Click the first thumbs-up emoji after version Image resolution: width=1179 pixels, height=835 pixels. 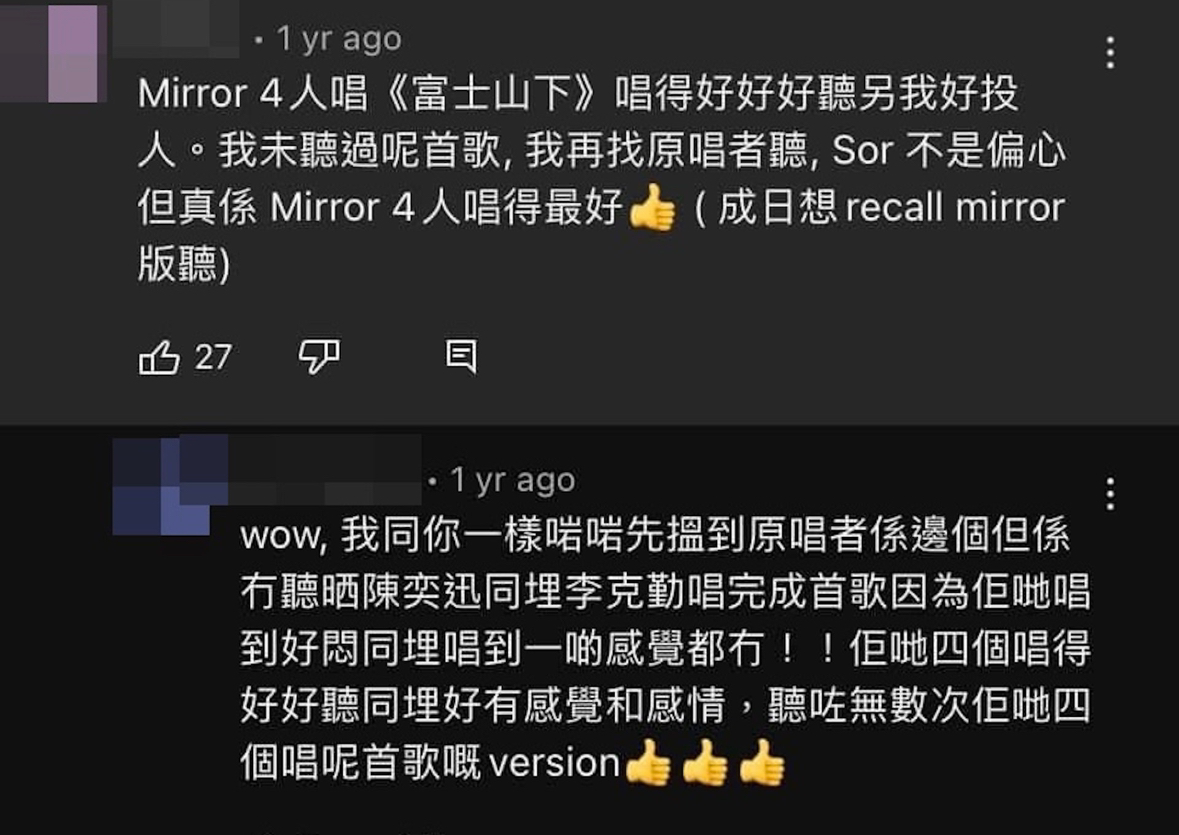point(648,763)
